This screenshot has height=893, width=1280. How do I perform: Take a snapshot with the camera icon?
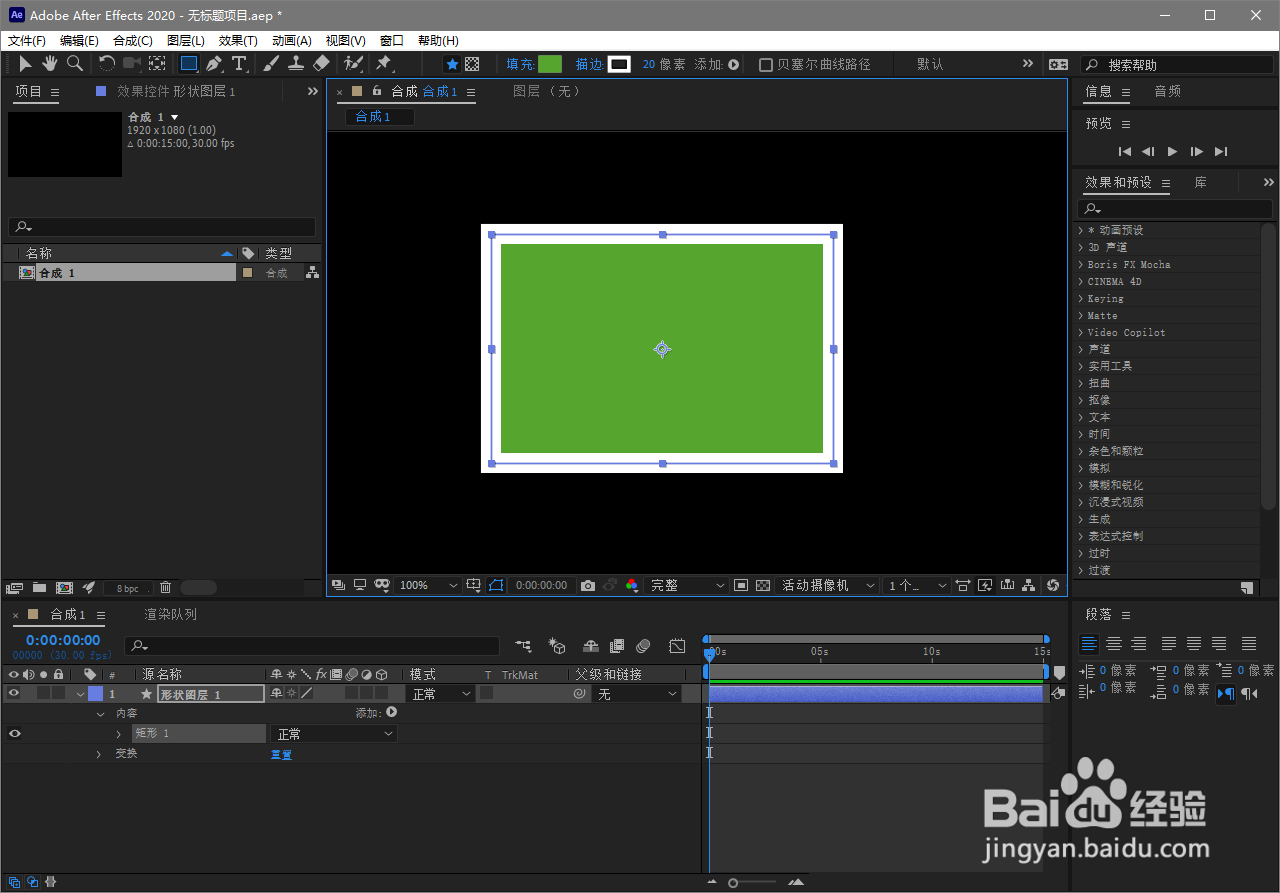pos(588,585)
